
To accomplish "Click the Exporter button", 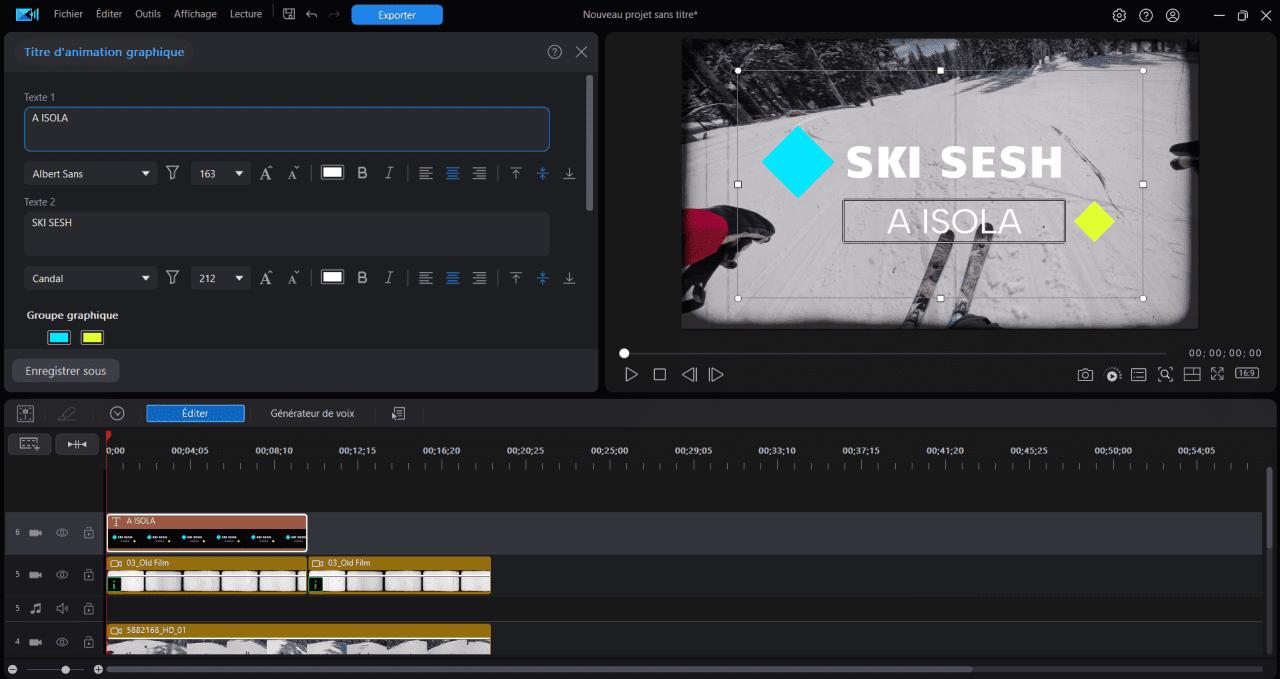I will [397, 15].
